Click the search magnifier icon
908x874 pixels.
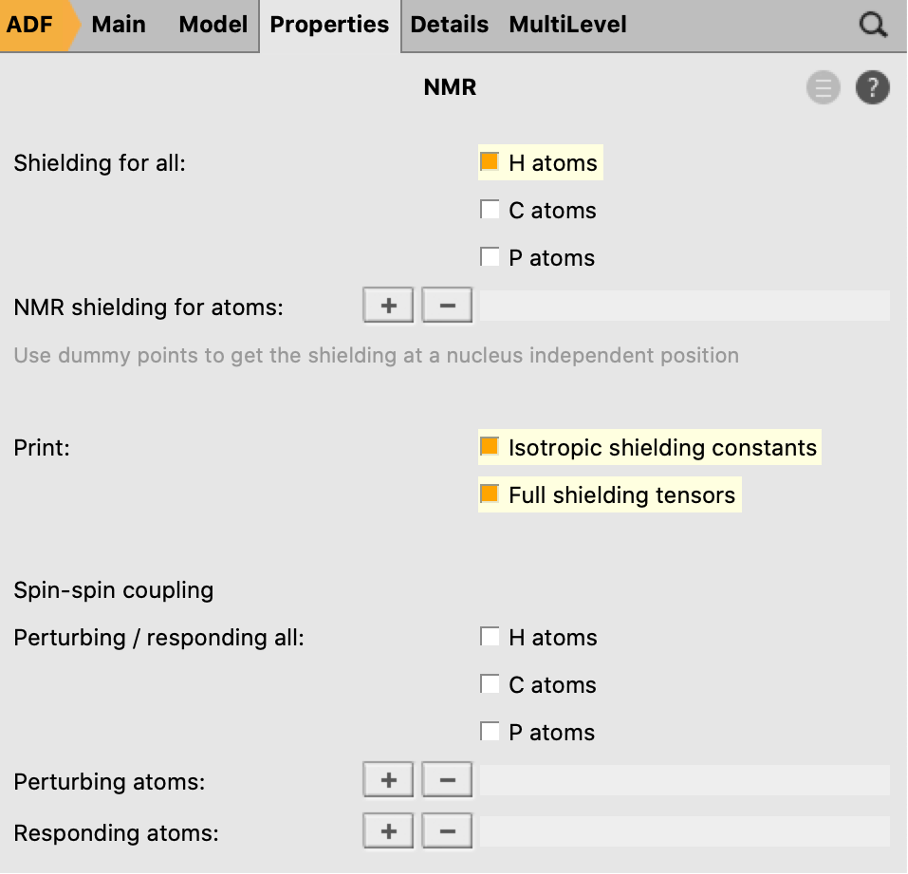tap(873, 25)
